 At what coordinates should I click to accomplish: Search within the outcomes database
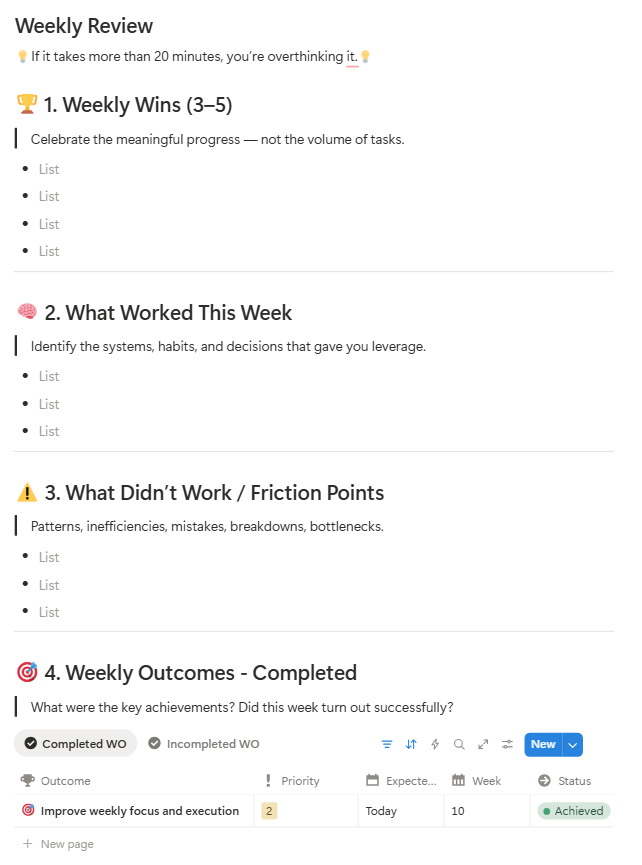[459, 744]
